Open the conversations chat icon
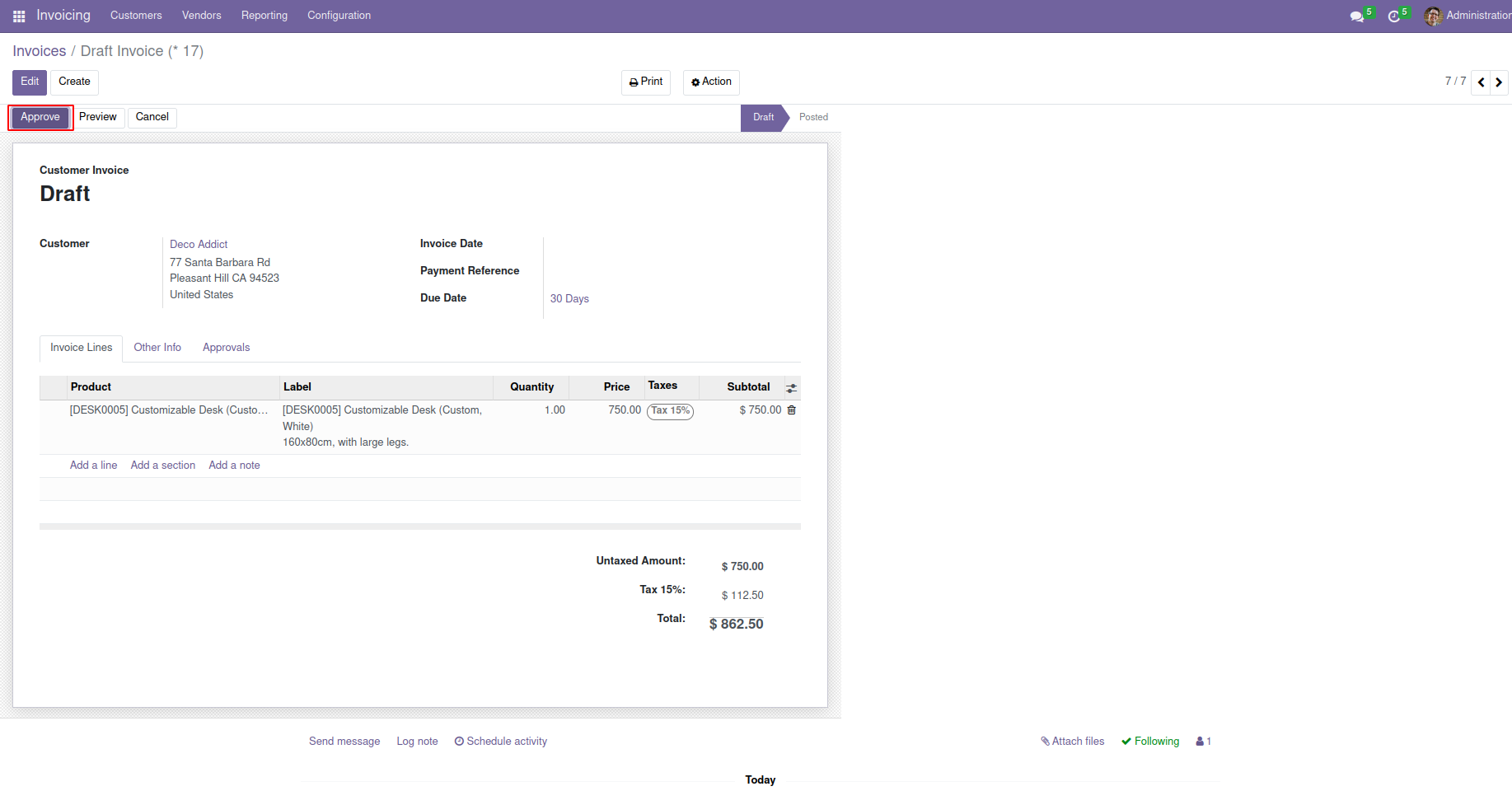Image resolution: width=1512 pixels, height=791 pixels. (1356, 16)
